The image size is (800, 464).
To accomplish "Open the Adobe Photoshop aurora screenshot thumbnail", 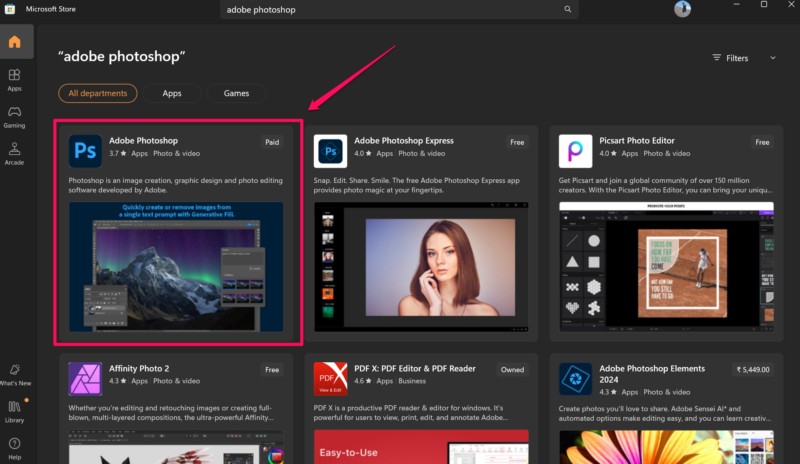I will click(176, 266).
